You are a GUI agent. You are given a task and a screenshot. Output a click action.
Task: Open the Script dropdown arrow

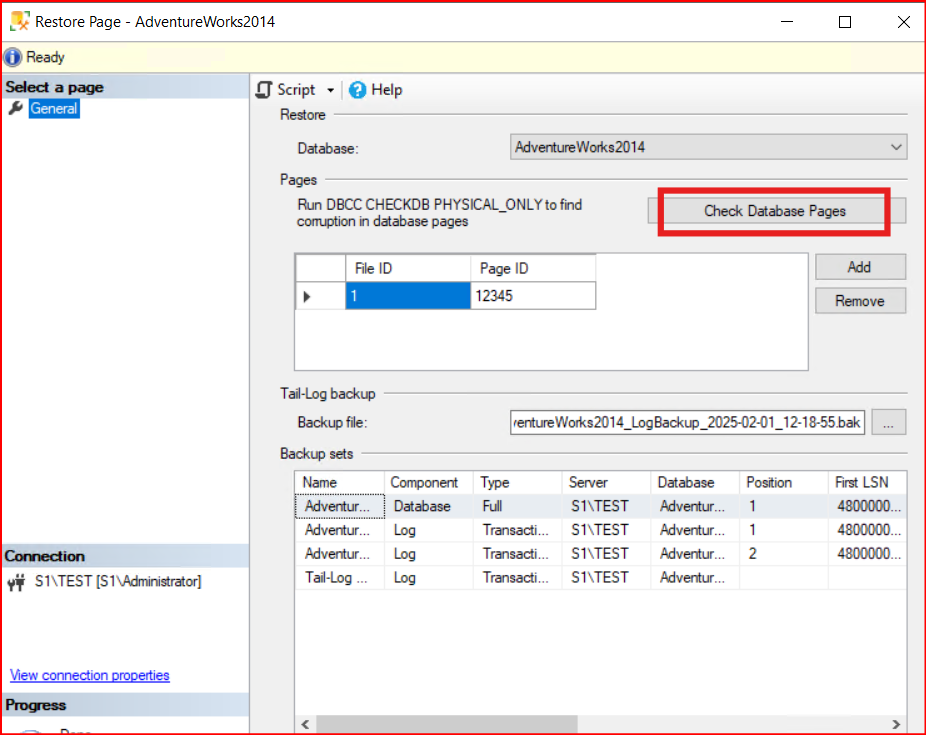pos(331,91)
